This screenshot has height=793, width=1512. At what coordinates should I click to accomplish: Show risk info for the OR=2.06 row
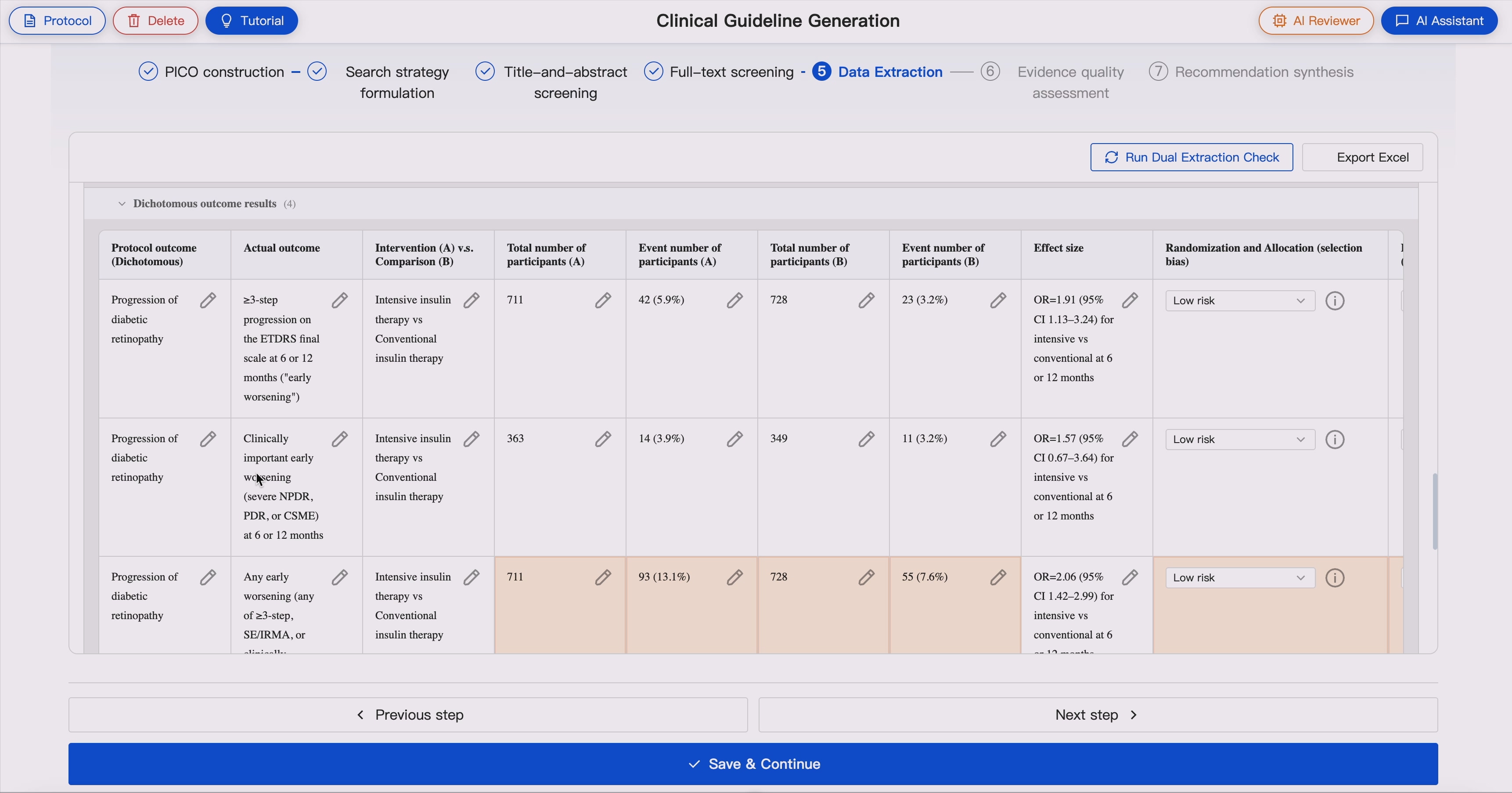1335,577
